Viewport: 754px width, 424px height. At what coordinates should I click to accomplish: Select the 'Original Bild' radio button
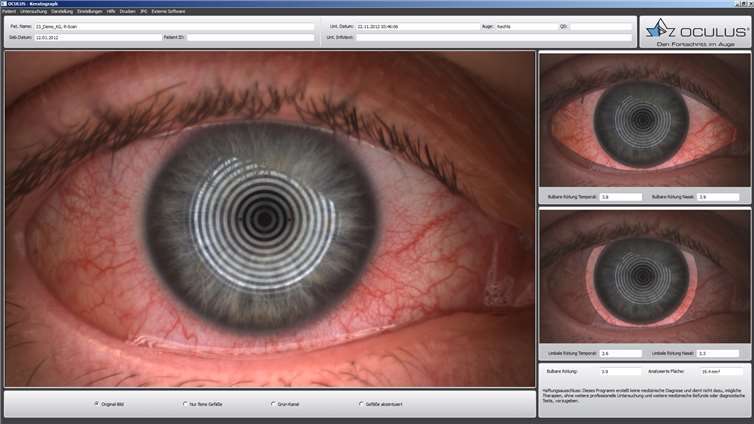click(96, 404)
